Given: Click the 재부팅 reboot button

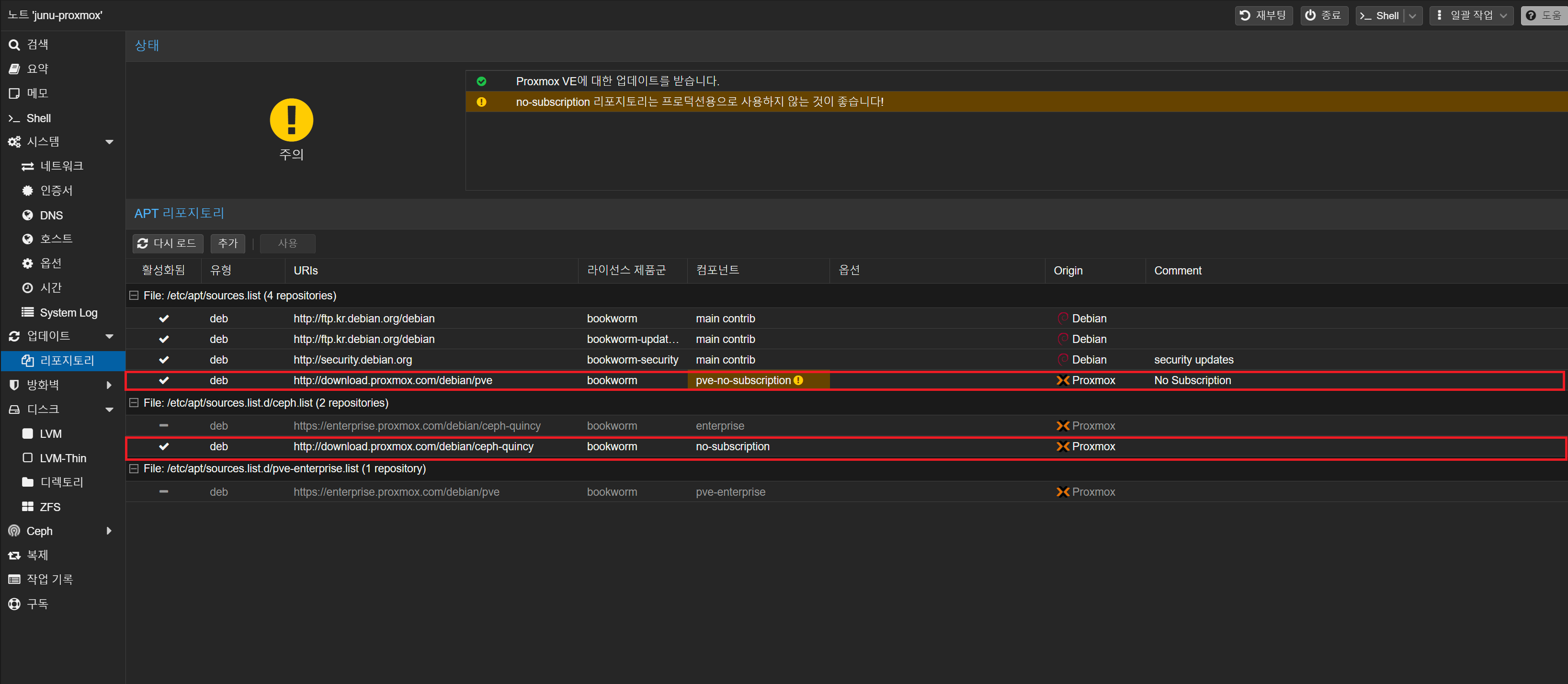Looking at the screenshot, I should [1263, 16].
